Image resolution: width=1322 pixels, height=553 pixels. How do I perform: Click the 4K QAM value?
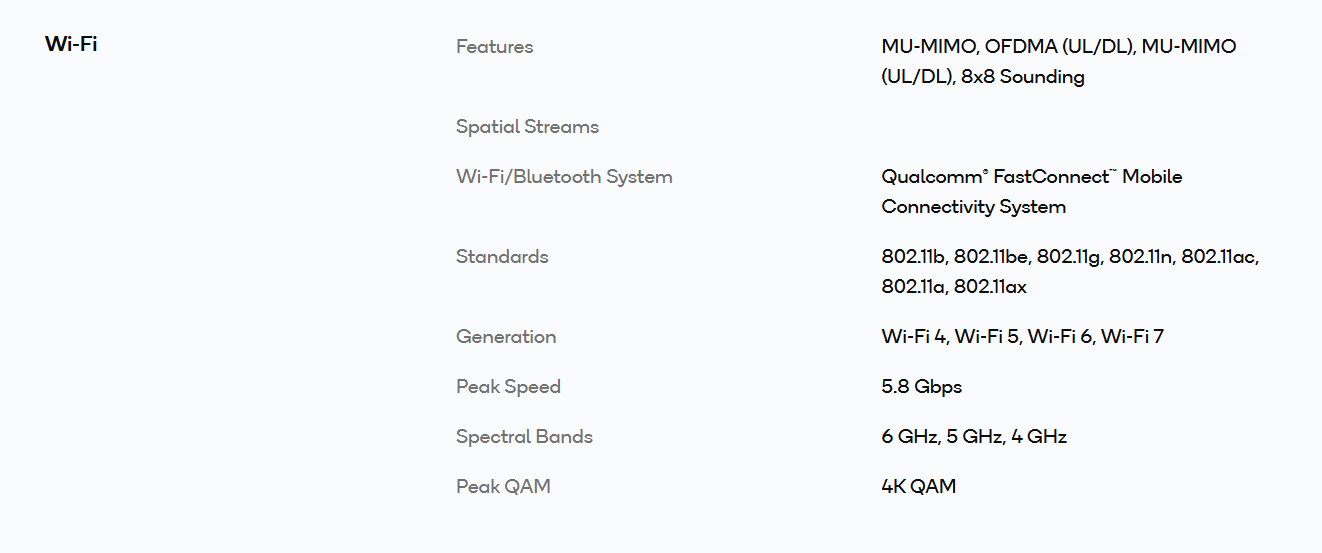[918, 486]
